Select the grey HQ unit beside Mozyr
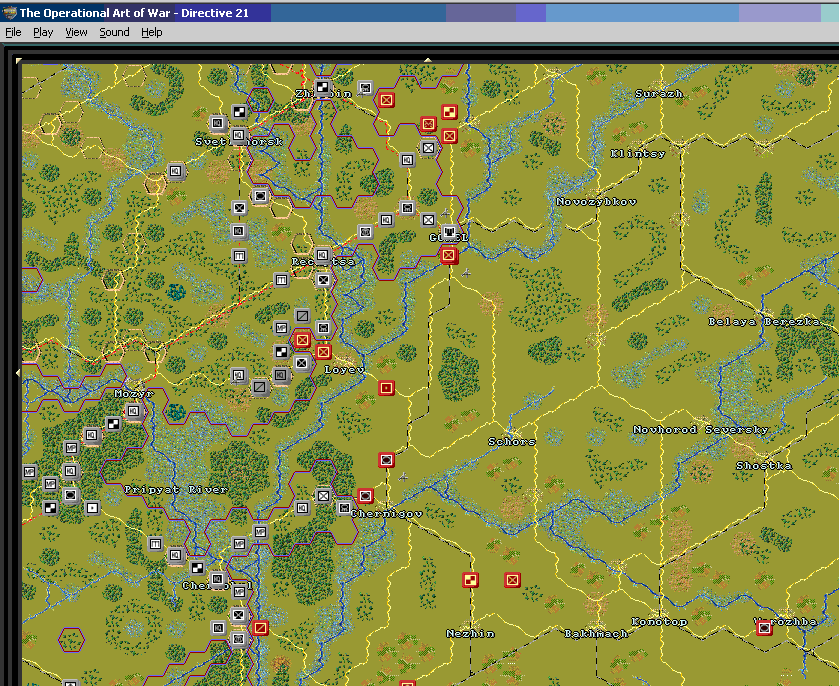Viewport: 840px width, 686px height. tap(133, 411)
